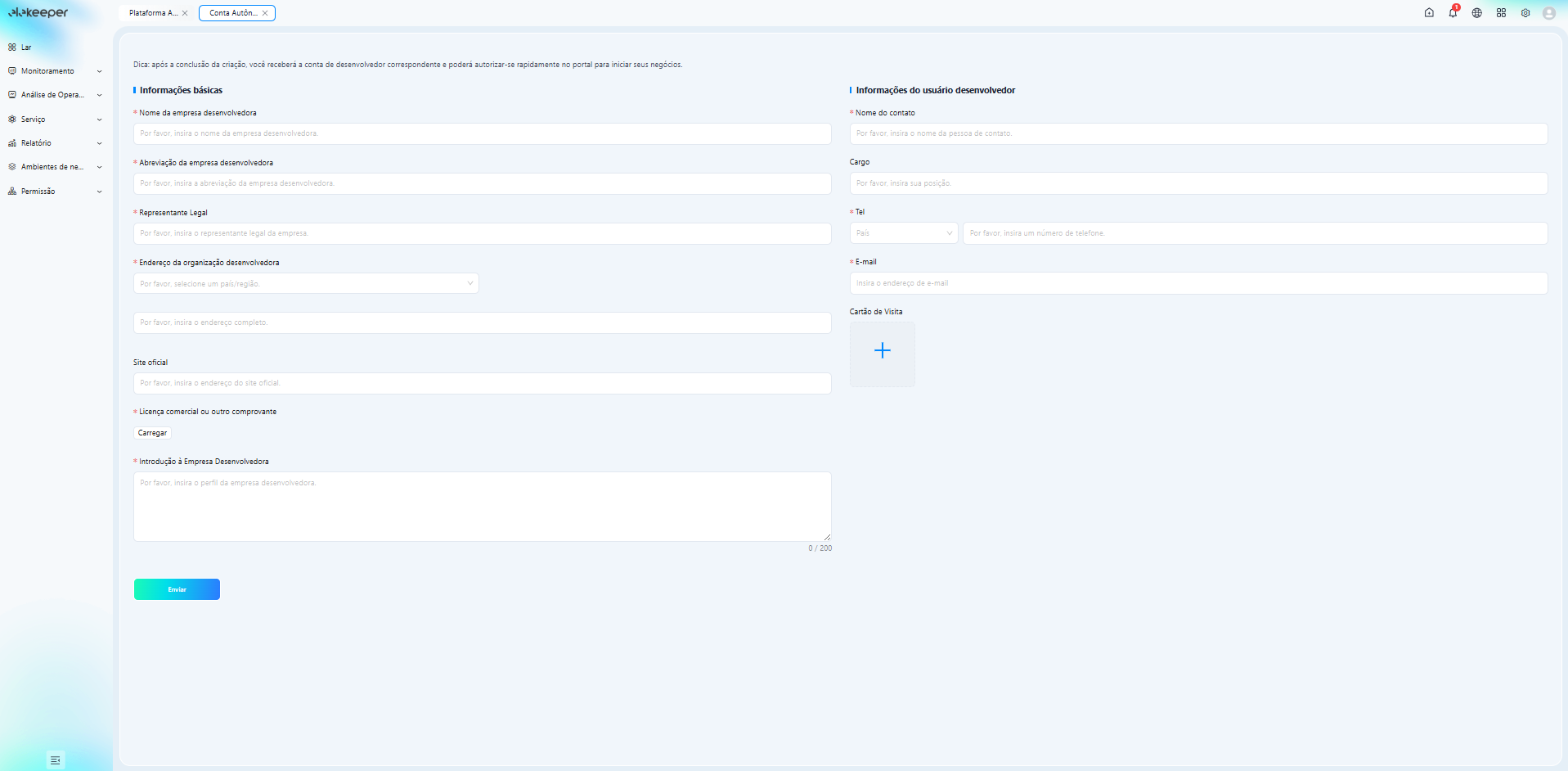Open Relatório in the sidebar
The height and width of the screenshot is (771, 1568).
coord(36,143)
